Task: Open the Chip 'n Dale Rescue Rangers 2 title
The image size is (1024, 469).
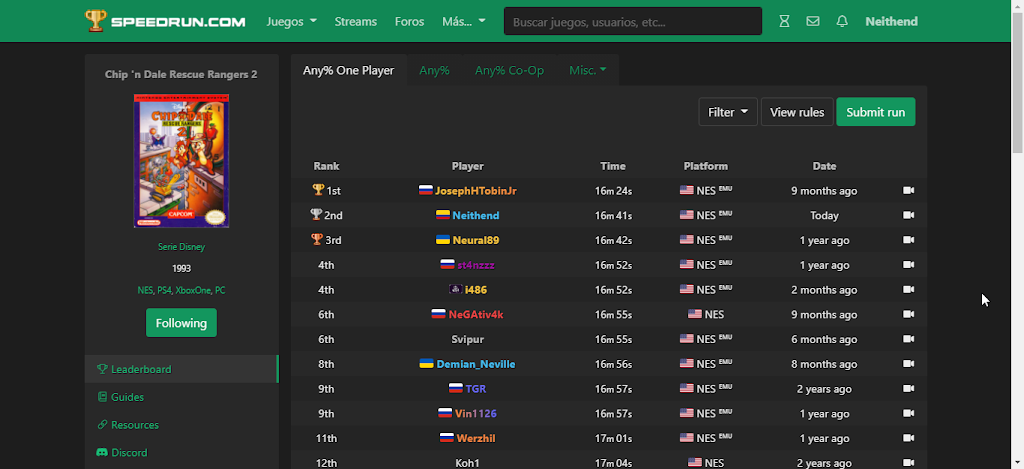Action: 182,74
